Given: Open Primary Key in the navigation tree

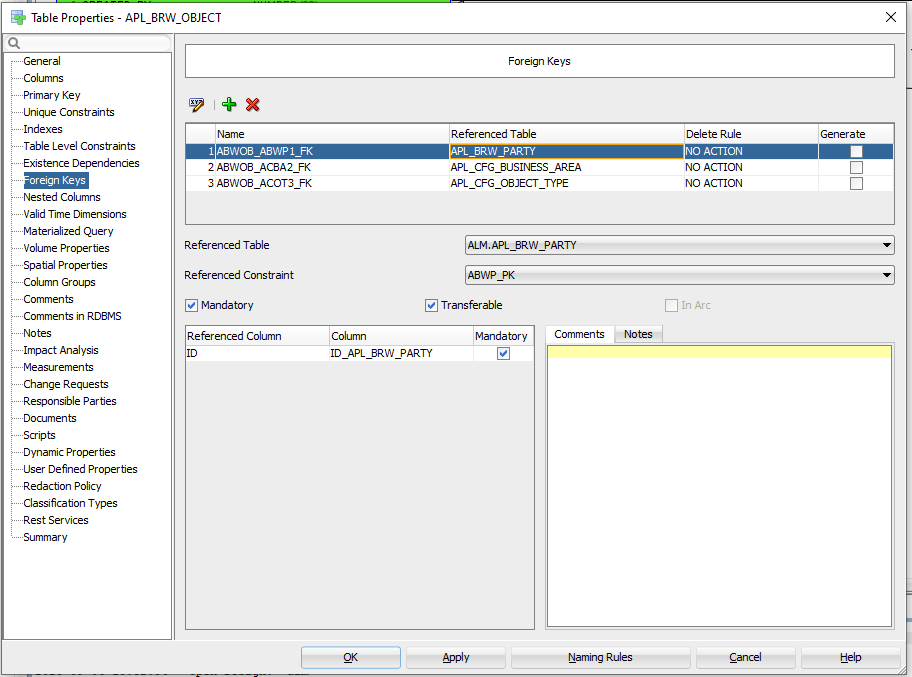Looking at the screenshot, I should point(52,95).
